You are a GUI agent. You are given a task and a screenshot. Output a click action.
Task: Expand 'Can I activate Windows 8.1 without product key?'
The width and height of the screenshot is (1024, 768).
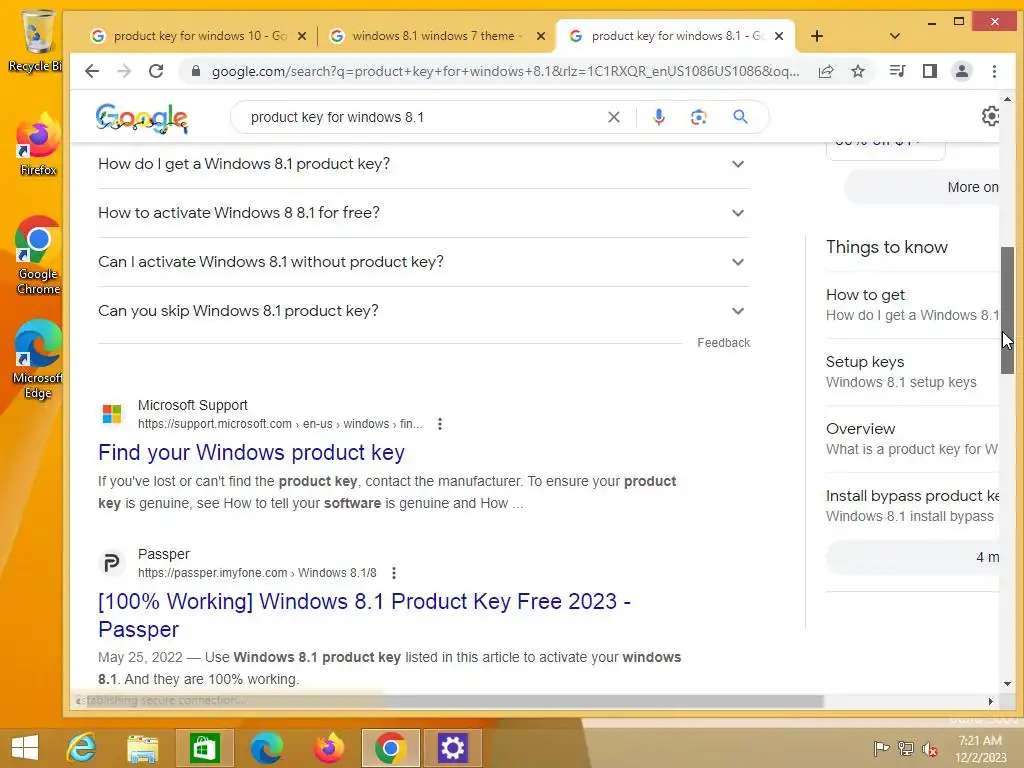(x=423, y=262)
